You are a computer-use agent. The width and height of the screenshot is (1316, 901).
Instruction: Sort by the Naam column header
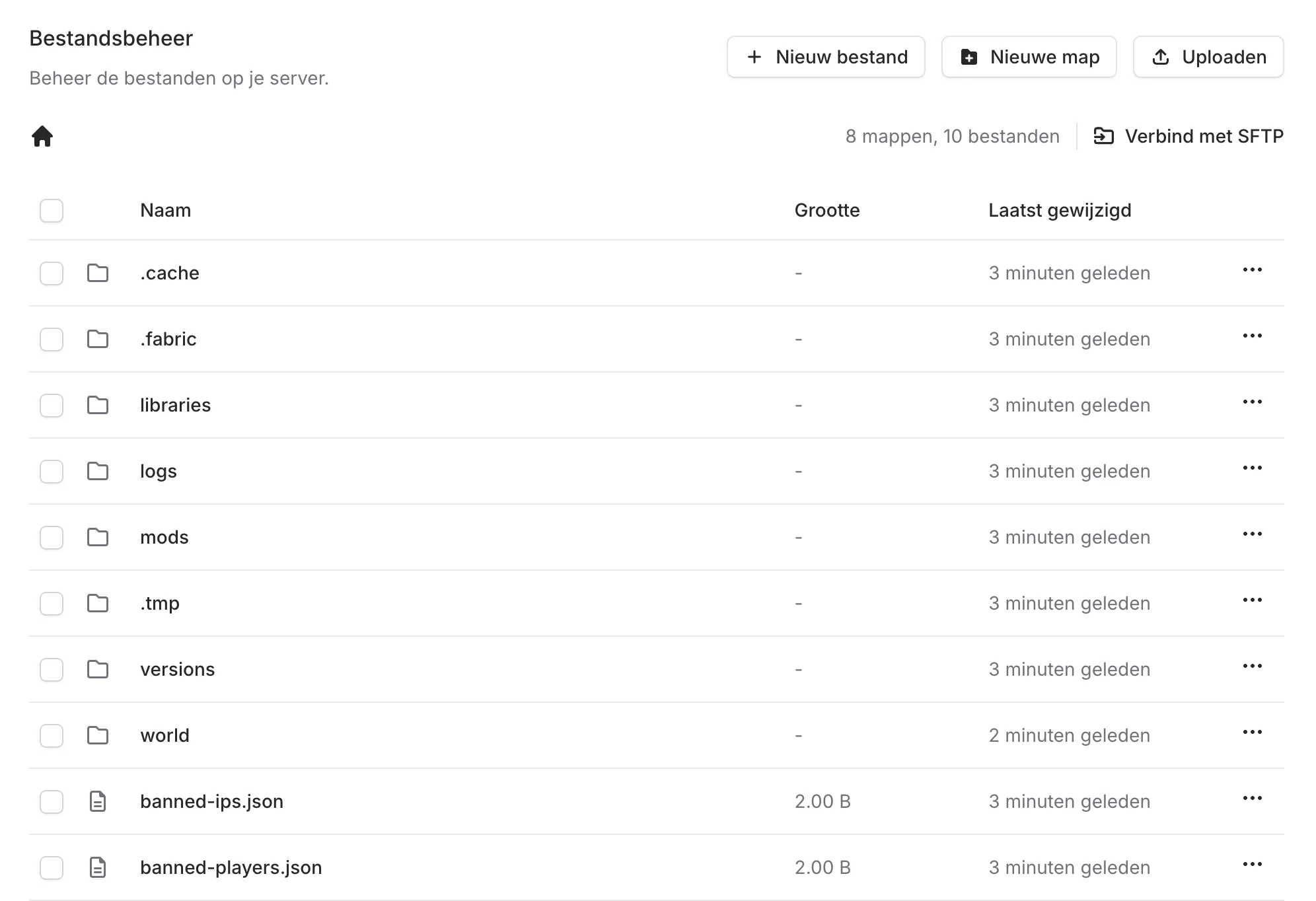(165, 210)
